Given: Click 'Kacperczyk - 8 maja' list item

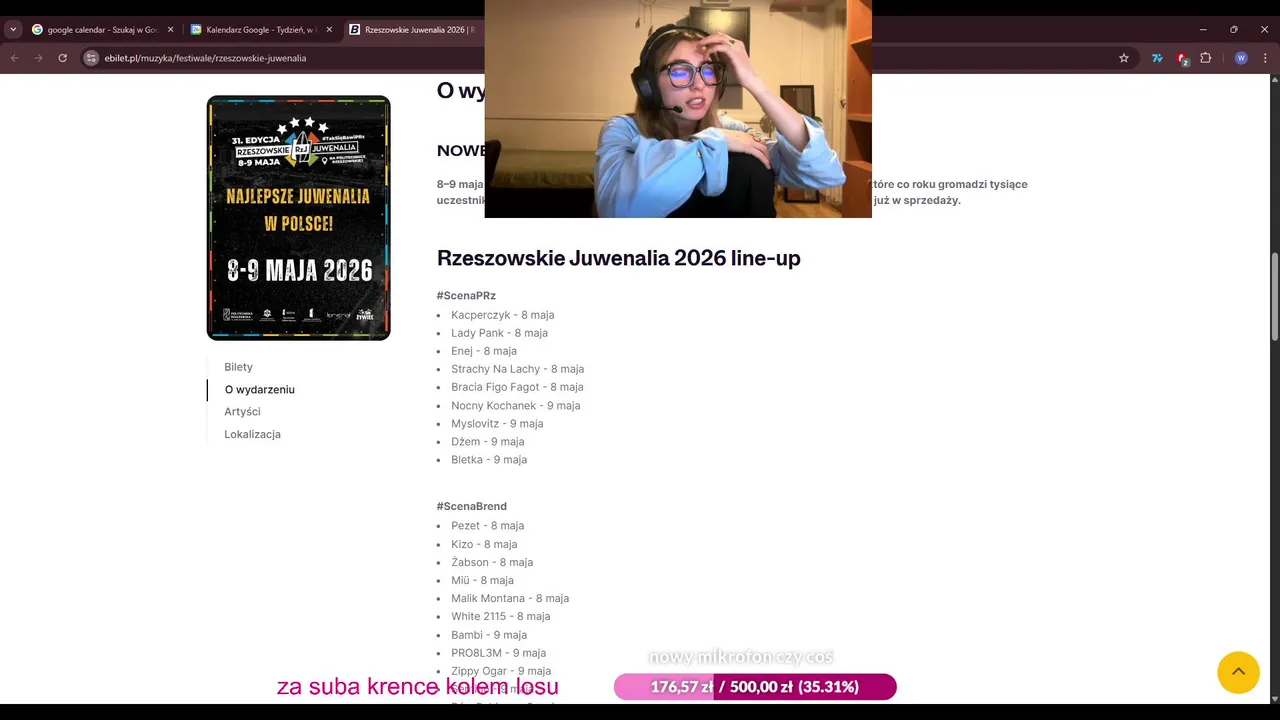Looking at the screenshot, I should [502, 315].
